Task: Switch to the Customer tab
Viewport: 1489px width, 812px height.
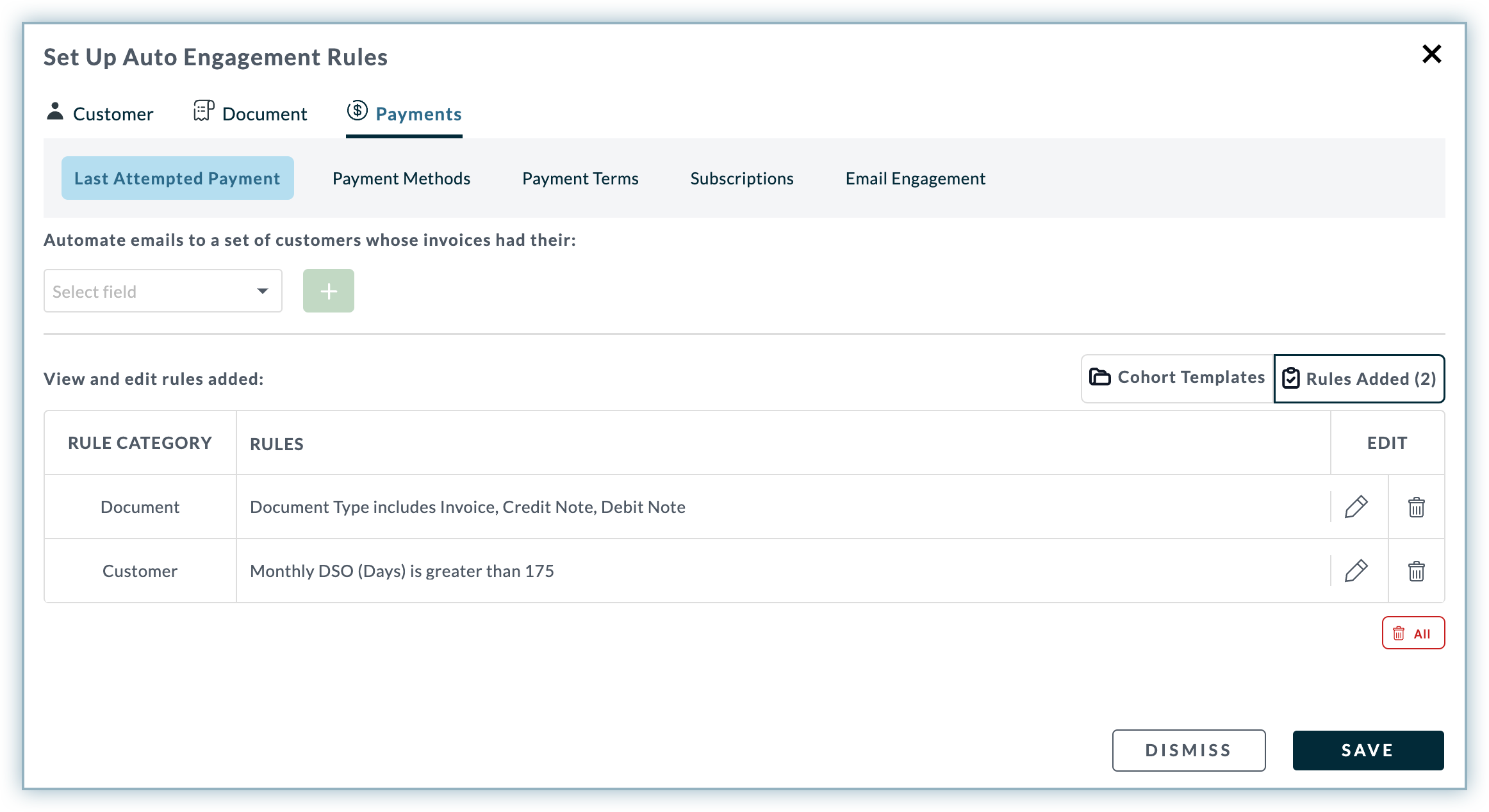Action: 100,113
